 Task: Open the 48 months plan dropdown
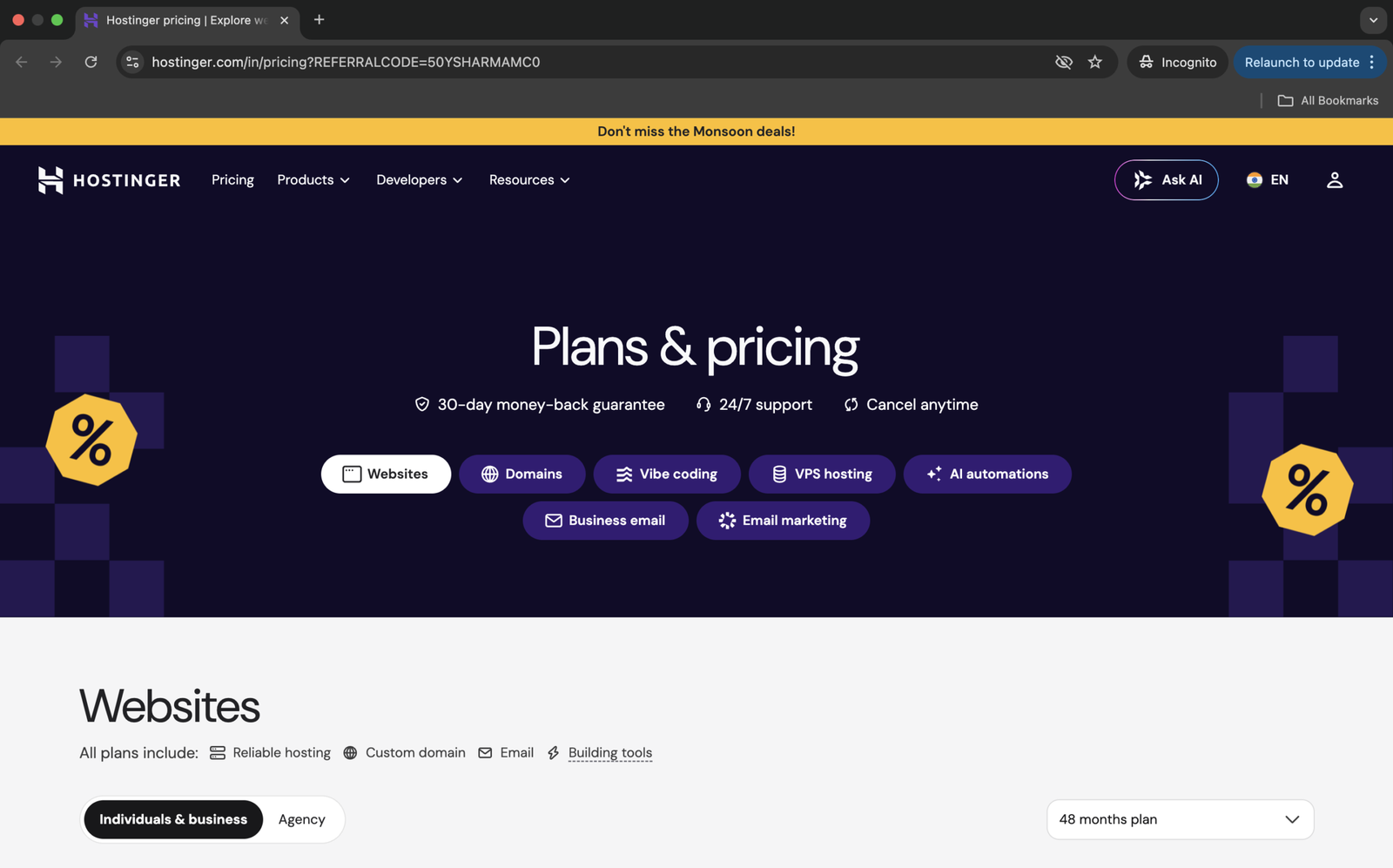[x=1180, y=819]
